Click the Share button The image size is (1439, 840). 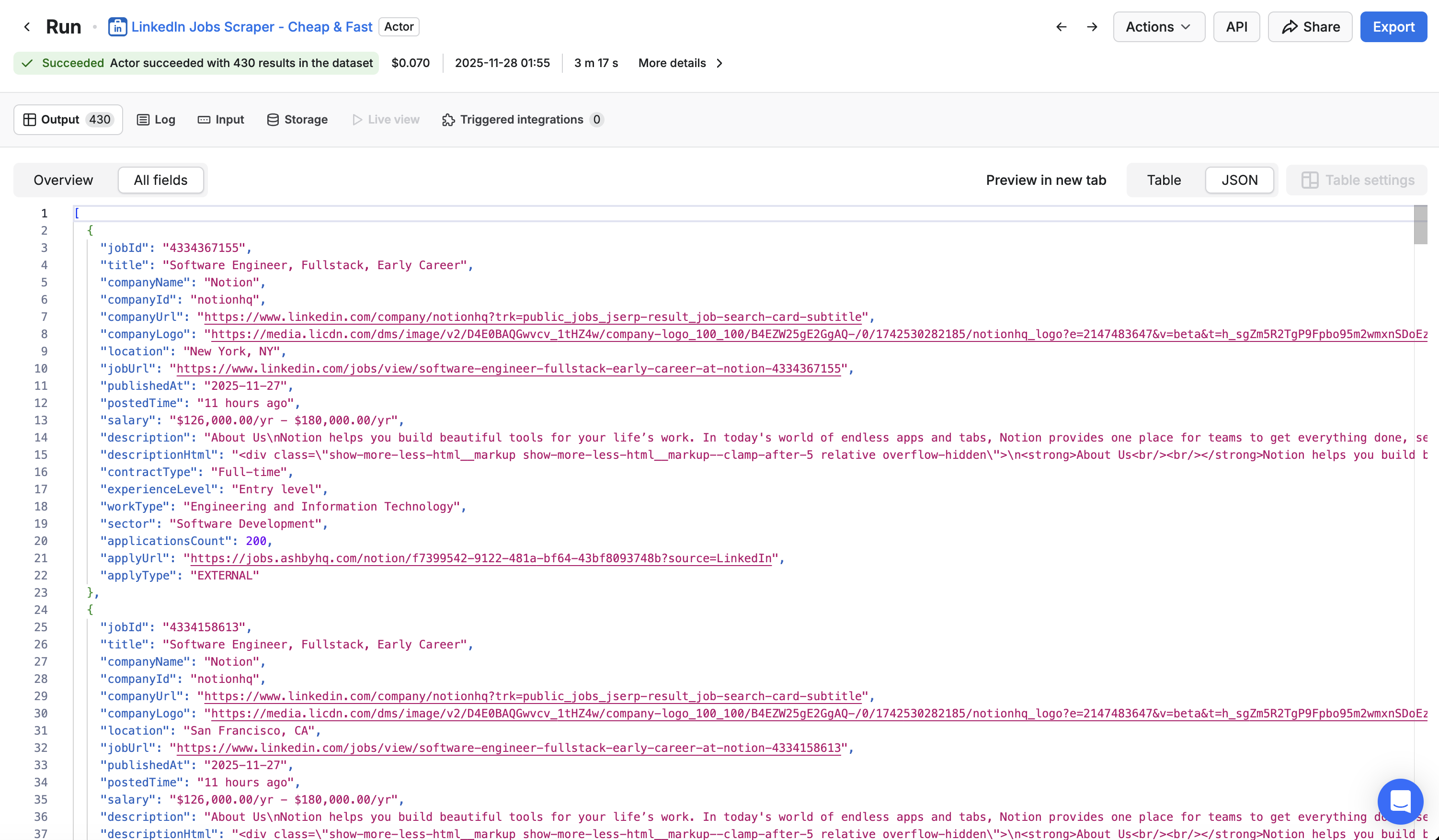tap(1310, 27)
